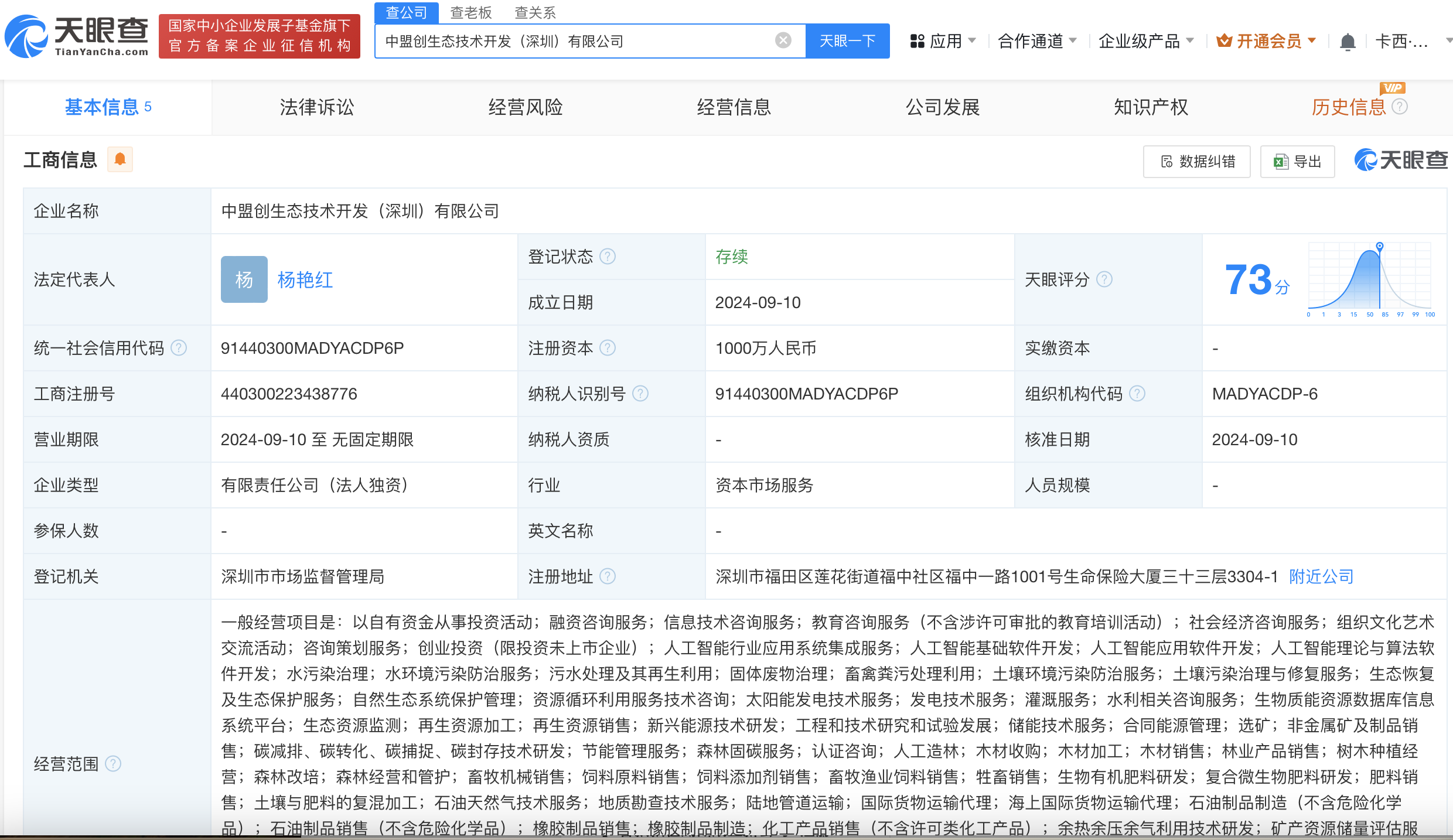Screen dimensions: 1453x840
Task: Click inside the company search input field
Action: (586, 40)
